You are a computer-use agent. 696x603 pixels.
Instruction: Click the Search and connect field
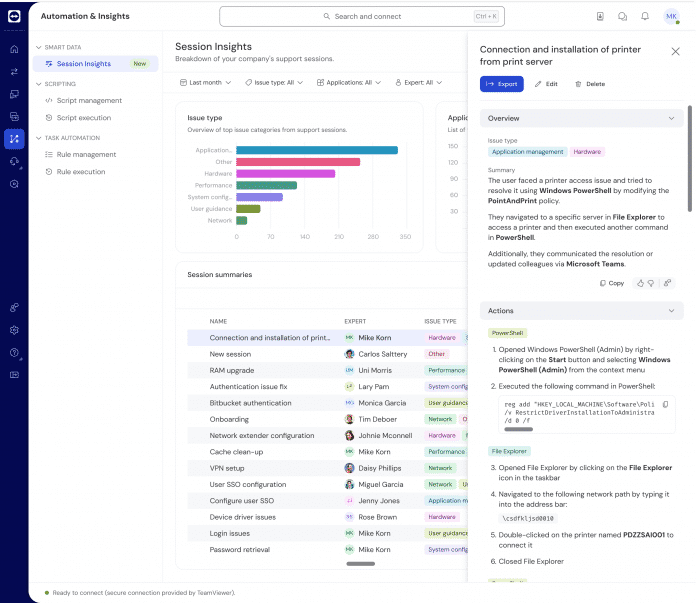(x=361, y=17)
